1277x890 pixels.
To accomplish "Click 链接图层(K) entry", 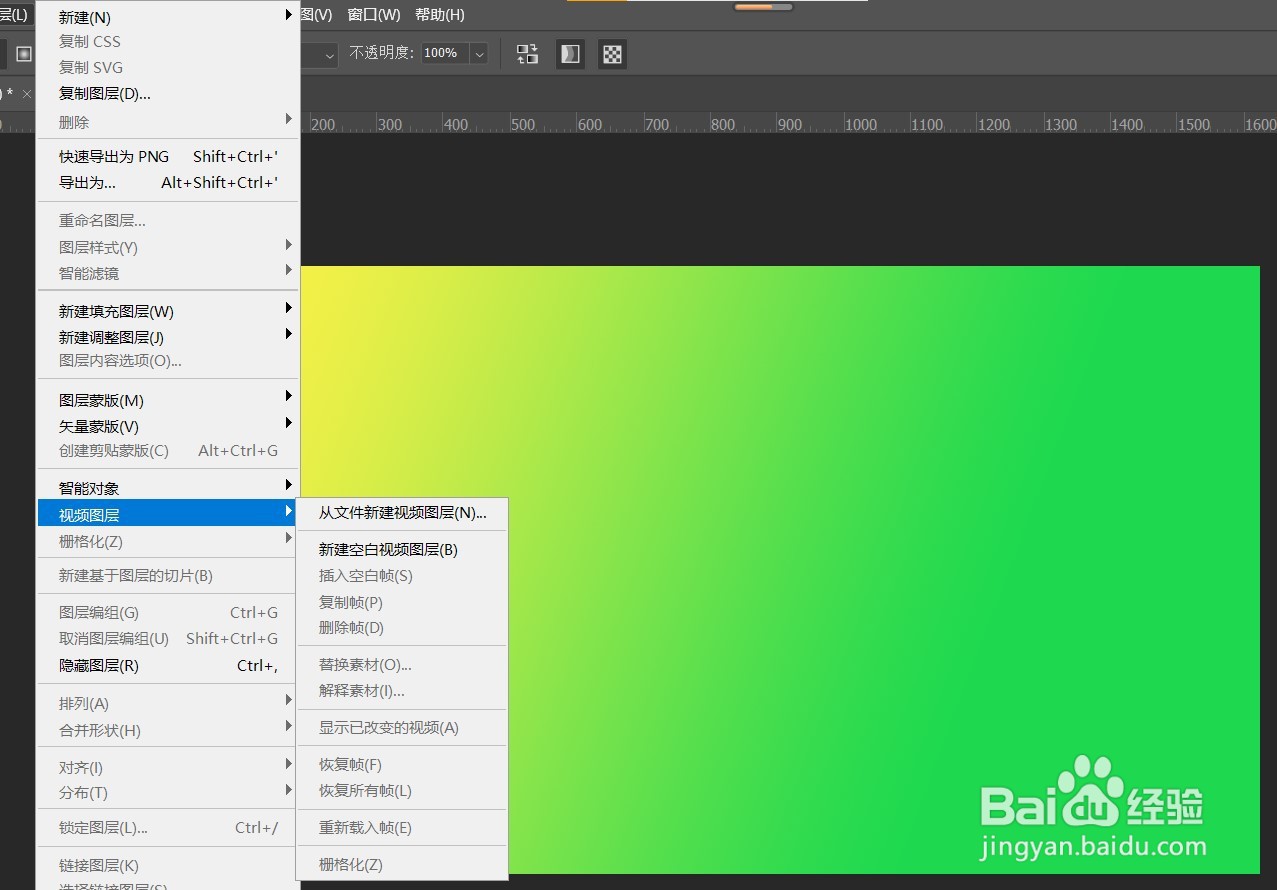I will 168,865.
